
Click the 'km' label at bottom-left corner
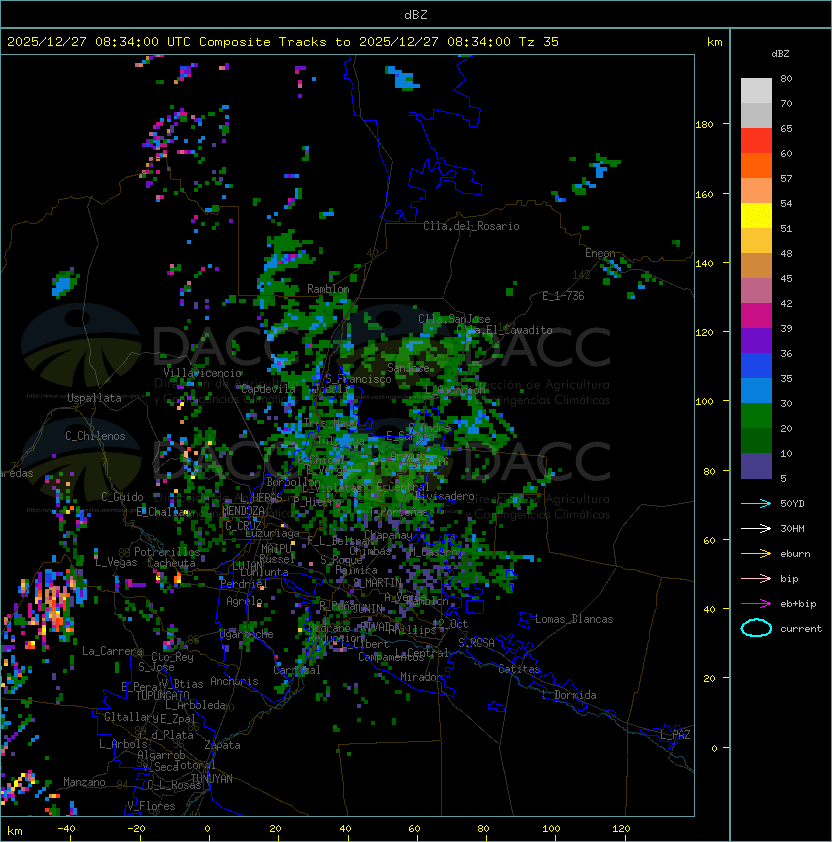pos(15,831)
